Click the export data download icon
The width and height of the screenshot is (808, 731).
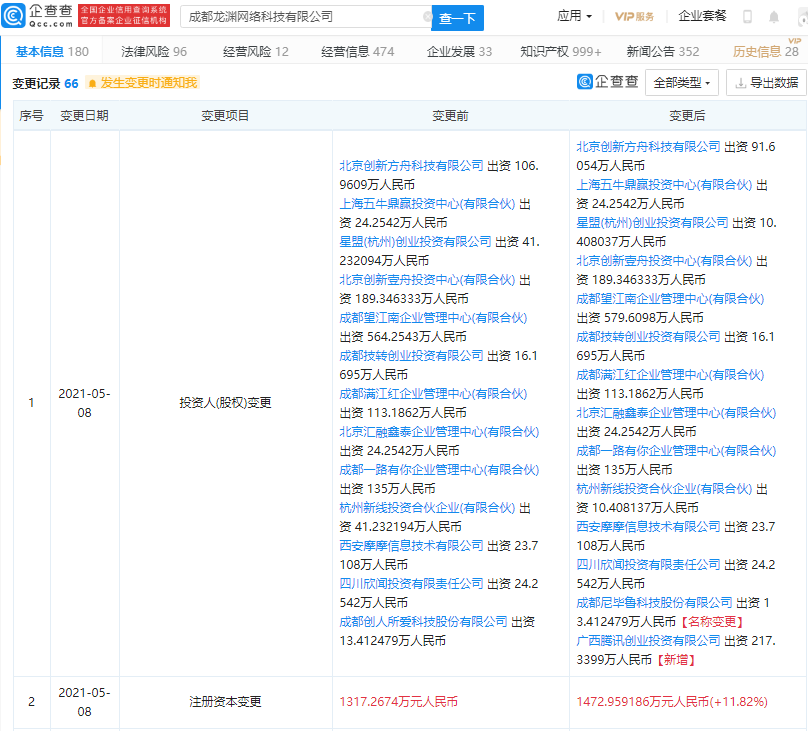click(x=740, y=83)
